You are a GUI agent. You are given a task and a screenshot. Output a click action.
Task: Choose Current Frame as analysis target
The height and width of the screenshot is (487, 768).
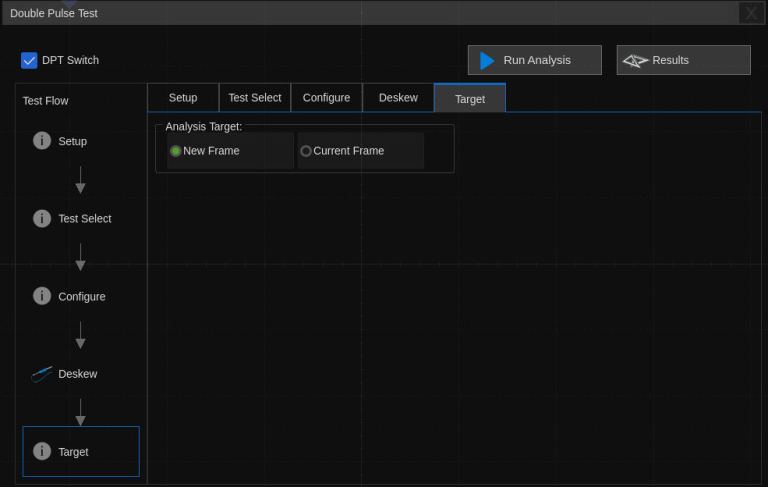pyautogui.click(x=306, y=151)
